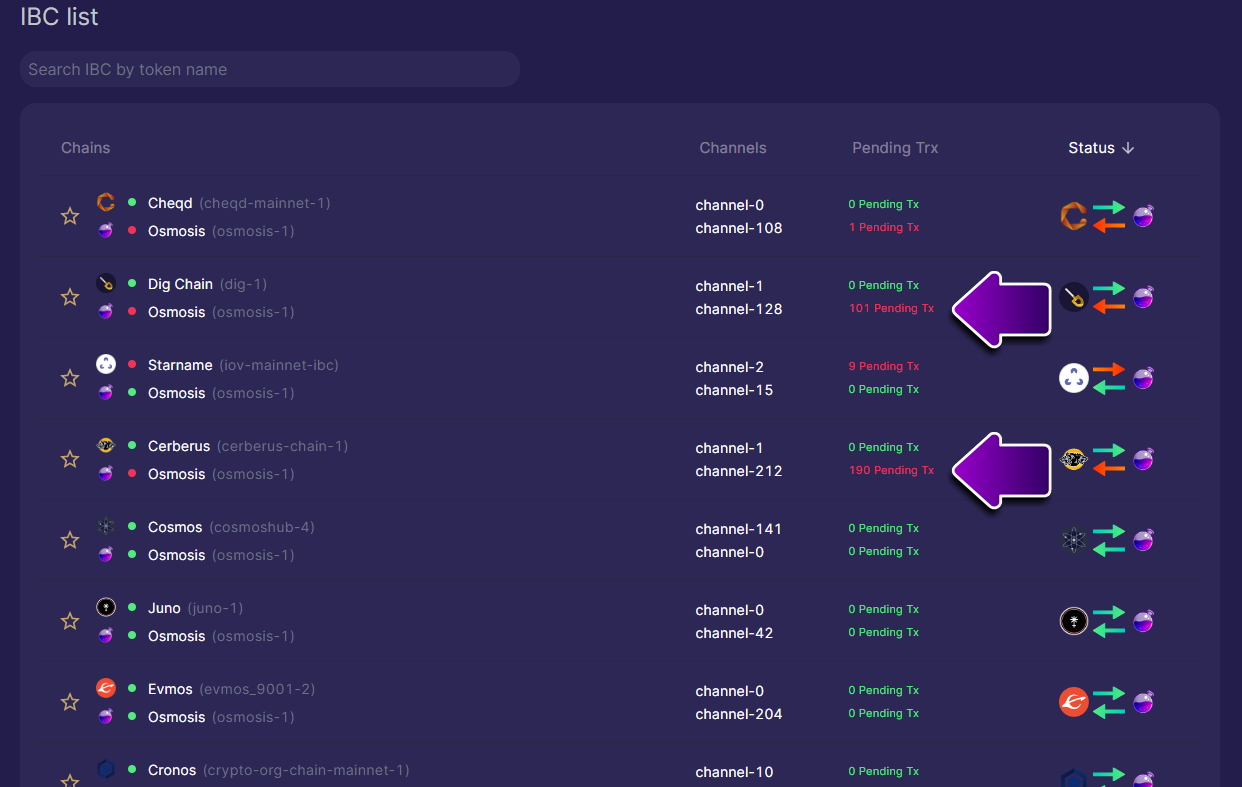Click orange return arrow in Dig Chain status
Screen dimensions: 1242x787
point(1109,307)
